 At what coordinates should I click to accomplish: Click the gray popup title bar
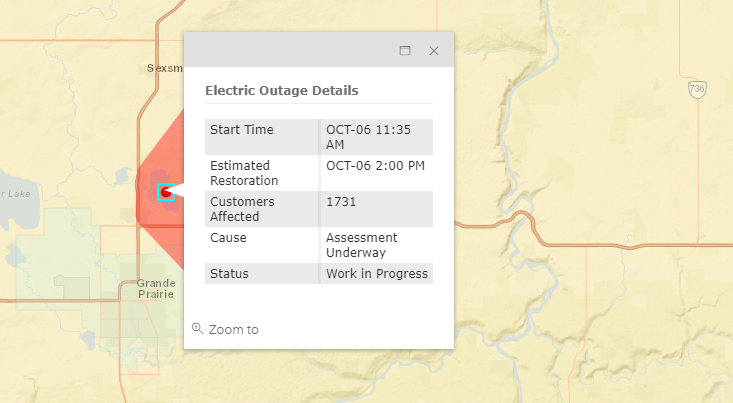290,50
